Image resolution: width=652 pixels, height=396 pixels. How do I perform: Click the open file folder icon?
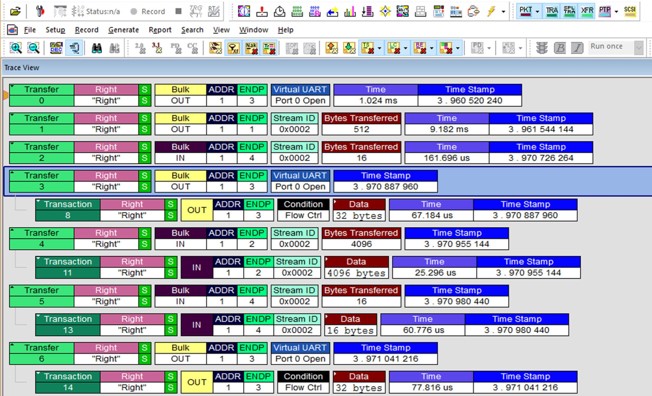[x=15, y=11]
